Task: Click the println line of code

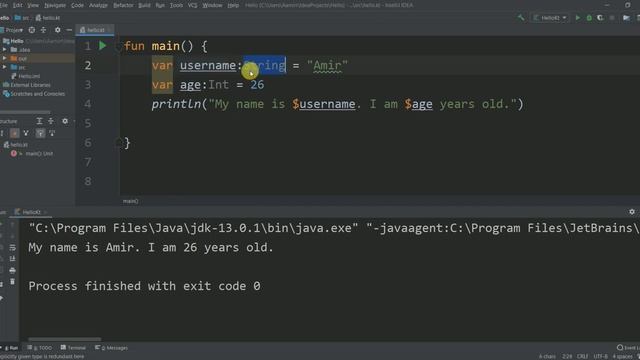Action: point(337,104)
